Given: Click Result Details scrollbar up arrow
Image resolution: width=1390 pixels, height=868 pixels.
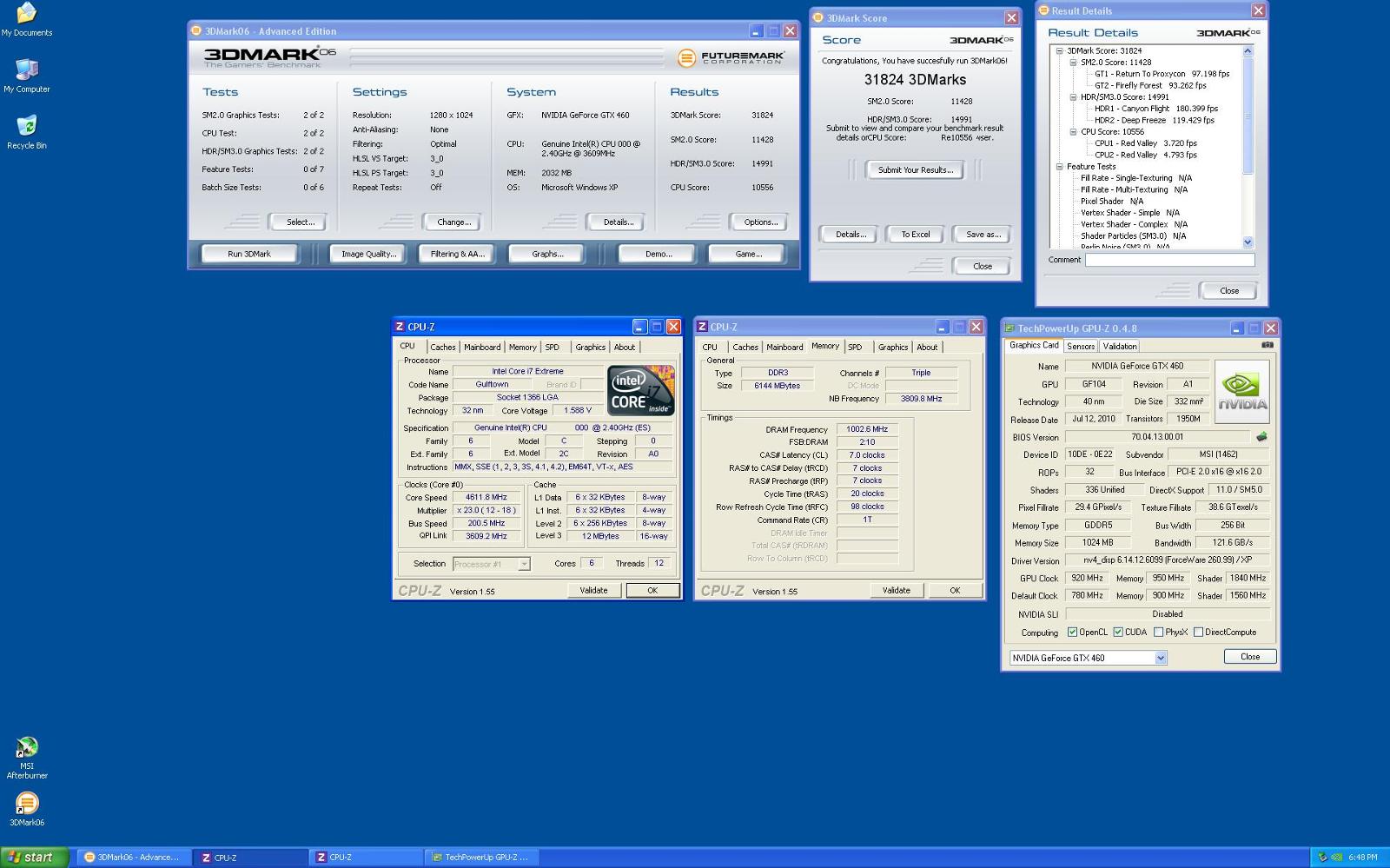Looking at the screenshot, I should point(1248,51).
